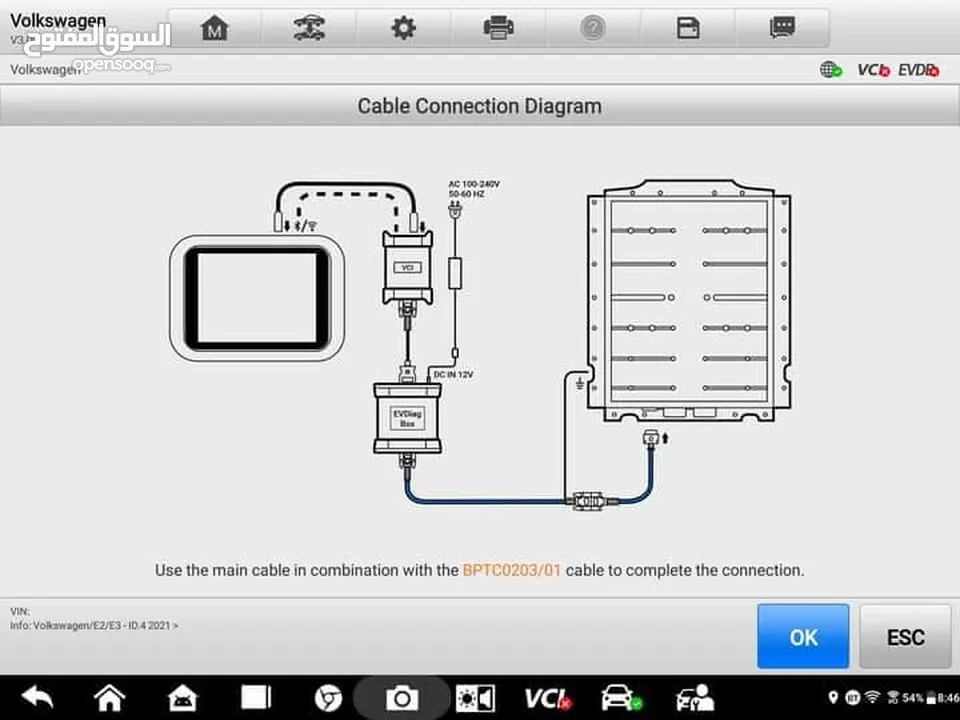Open the MaxiSys Android home icon
Screen dimensions: 960x720
pyautogui.click(x=182, y=697)
